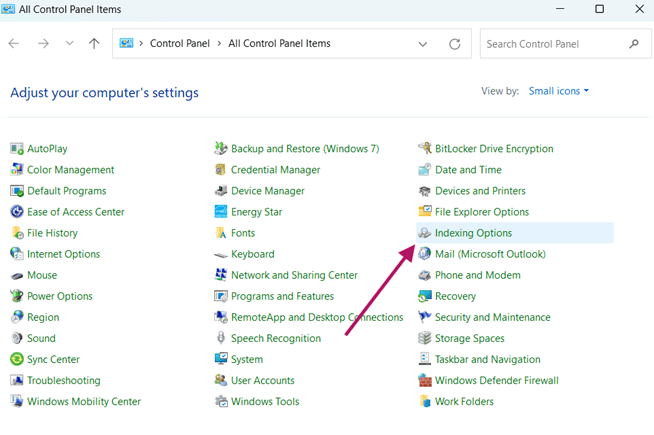Click the Storage Spaces icon
Image resolution: width=654 pixels, height=435 pixels.
425,338
